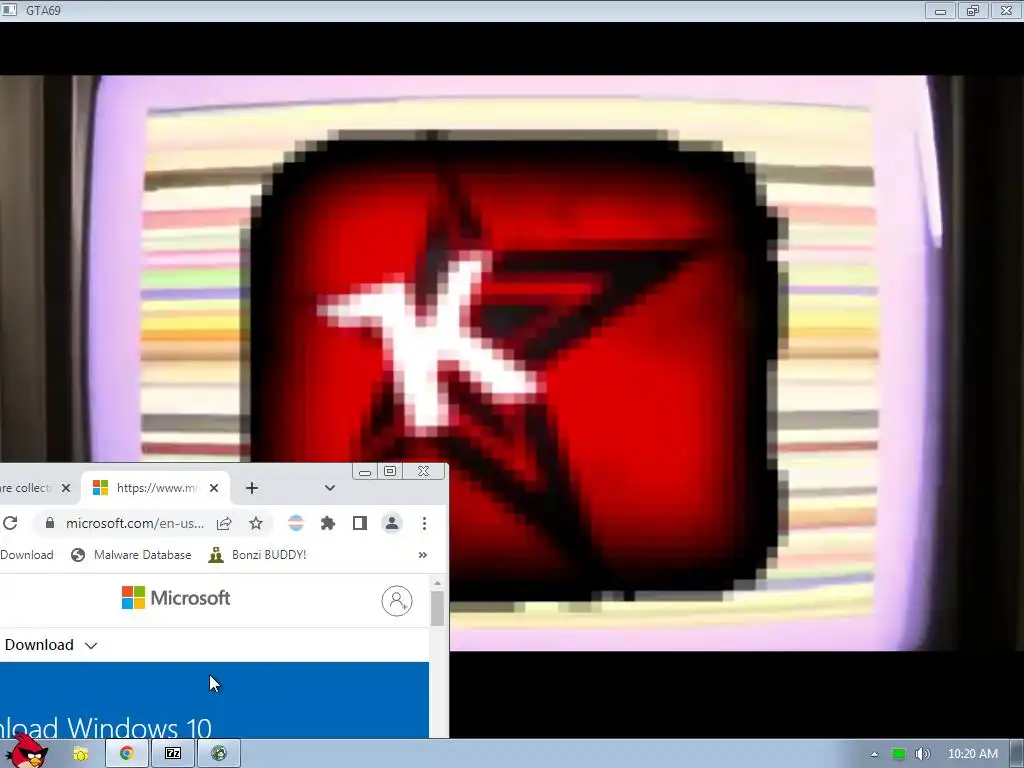
Task: Click the Show desktop strip
Action: pos(1017,754)
